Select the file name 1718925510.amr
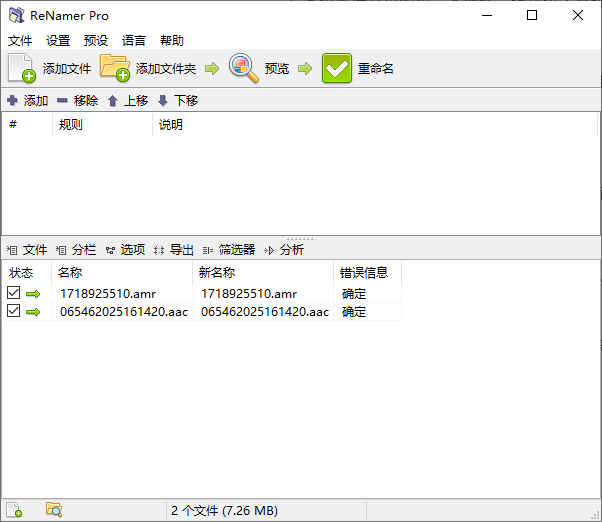This screenshot has width=602, height=522. (108, 294)
